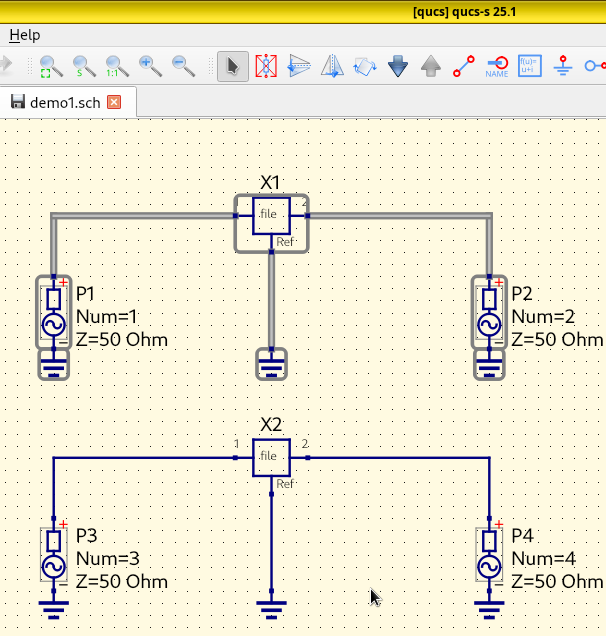Viewport: 606px width, 636px height.
Task: Toggle the Deactivate/Activate component tool
Action: (266, 67)
